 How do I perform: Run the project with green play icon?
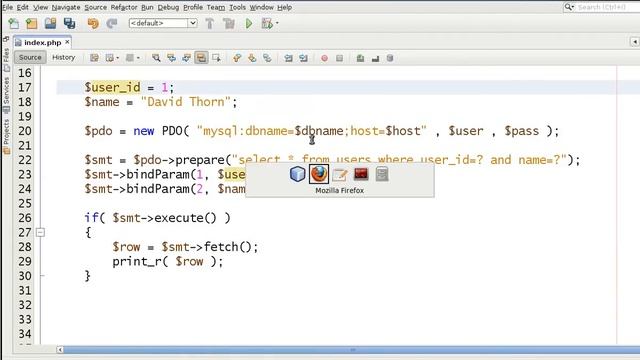(x=249, y=24)
